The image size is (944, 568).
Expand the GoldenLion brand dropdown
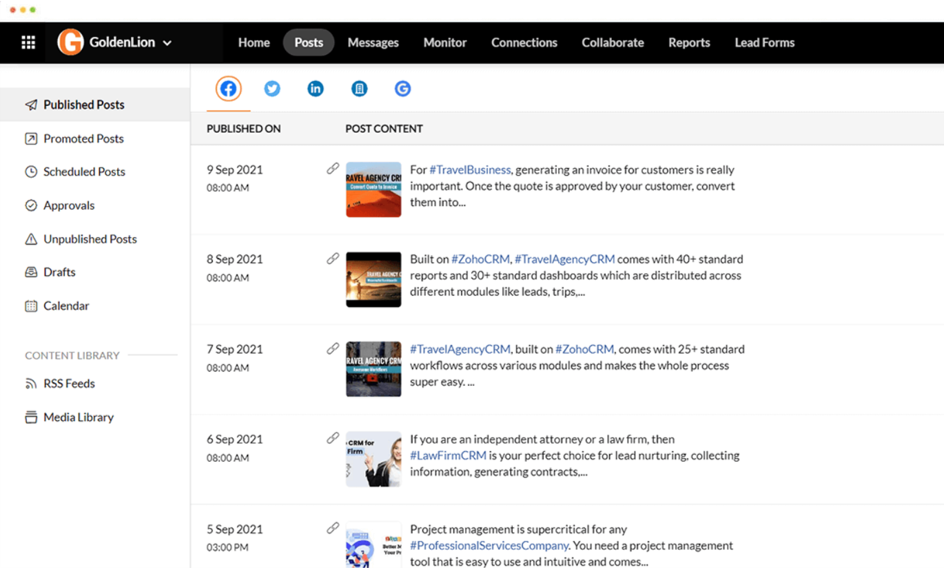point(167,43)
